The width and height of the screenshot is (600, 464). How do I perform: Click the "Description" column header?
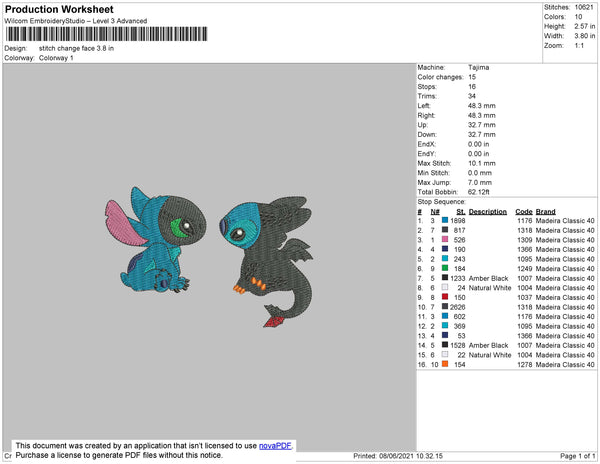(488, 212)
